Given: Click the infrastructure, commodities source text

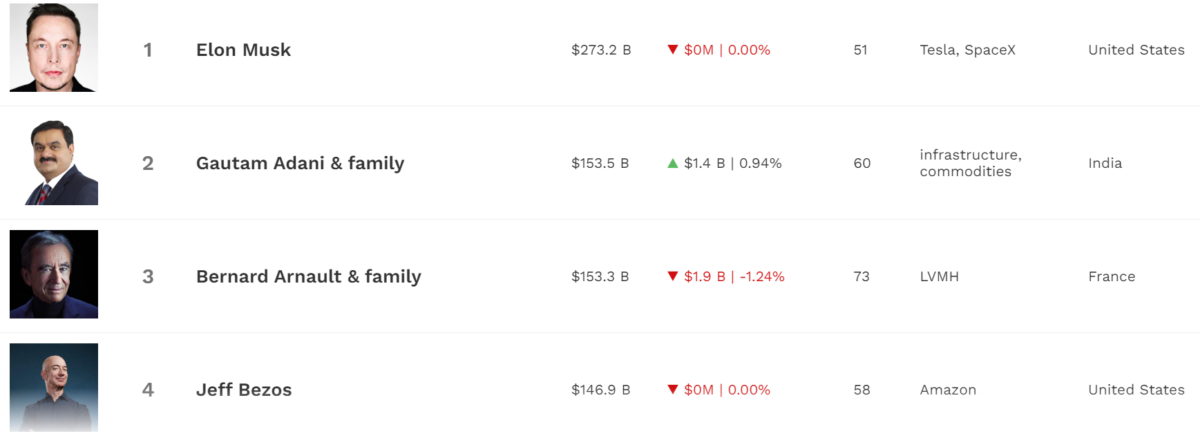Looking at the screenshot, I should (970, 163).
